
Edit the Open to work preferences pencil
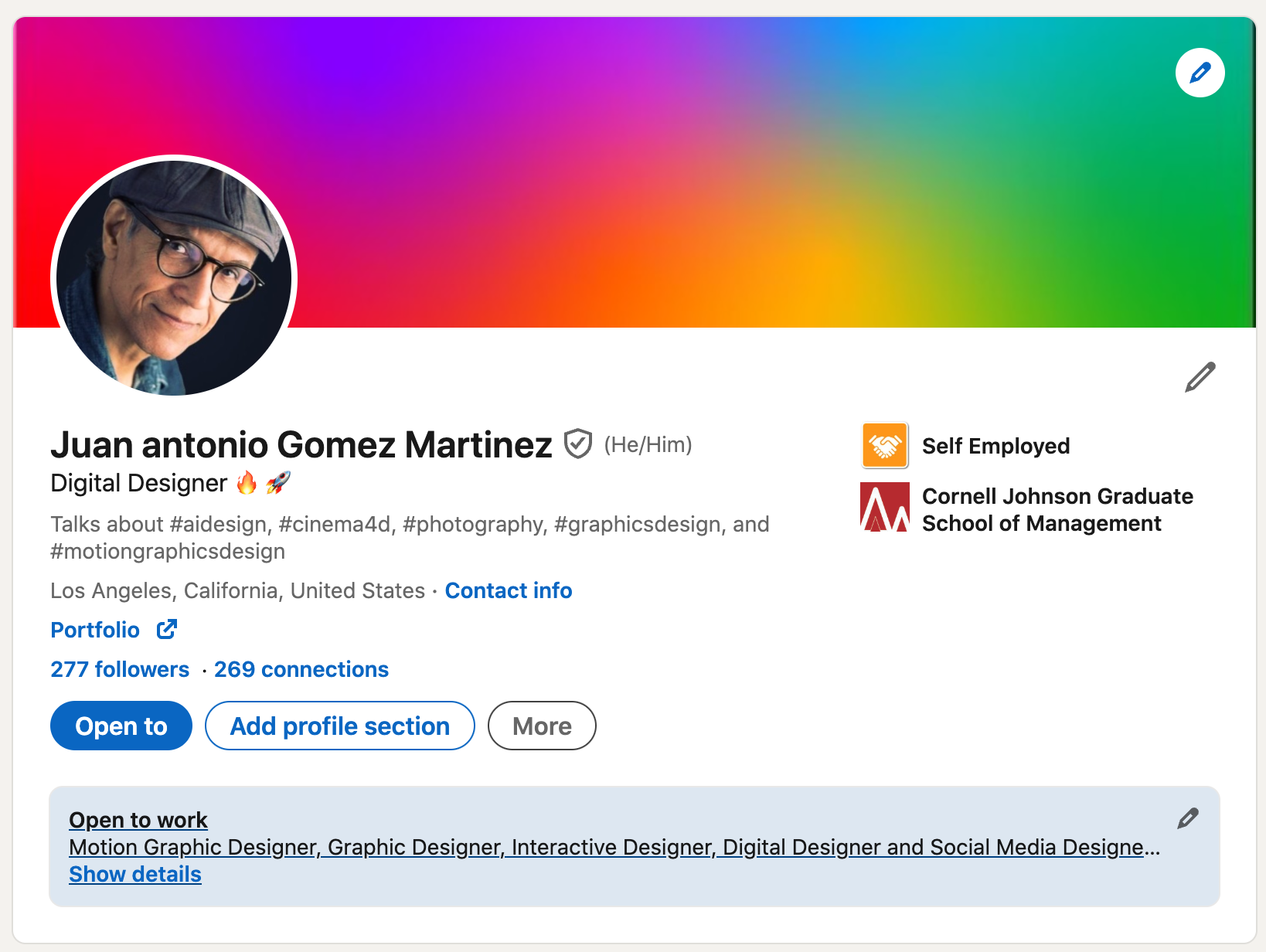(x=1188, y=818)
